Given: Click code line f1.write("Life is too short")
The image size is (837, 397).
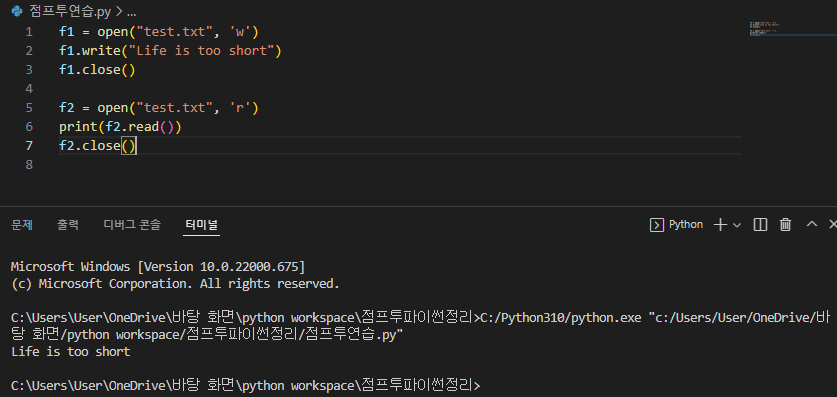Looking at the screenshot, I should coord(170,51).
